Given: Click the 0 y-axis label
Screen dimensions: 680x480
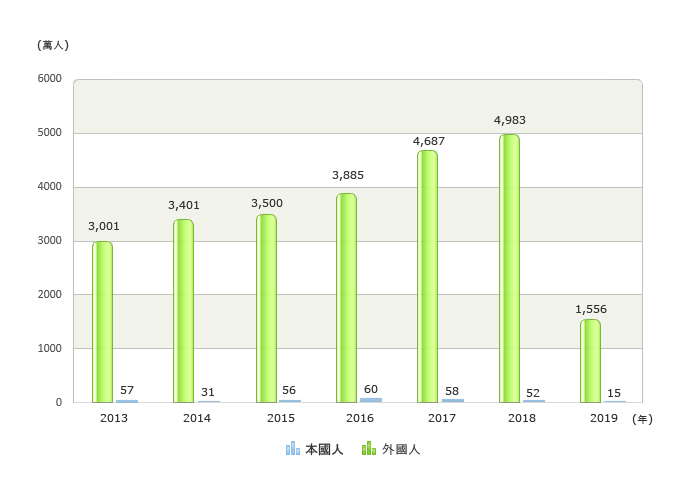Looking at the screenshot, I should tap(59, 402).
